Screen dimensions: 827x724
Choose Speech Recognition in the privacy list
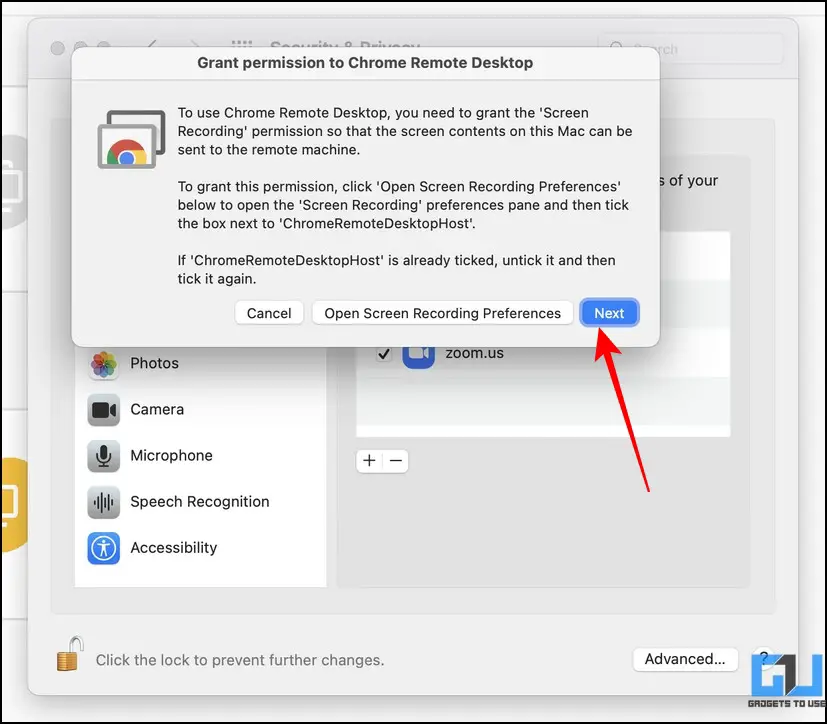point(200,502)
